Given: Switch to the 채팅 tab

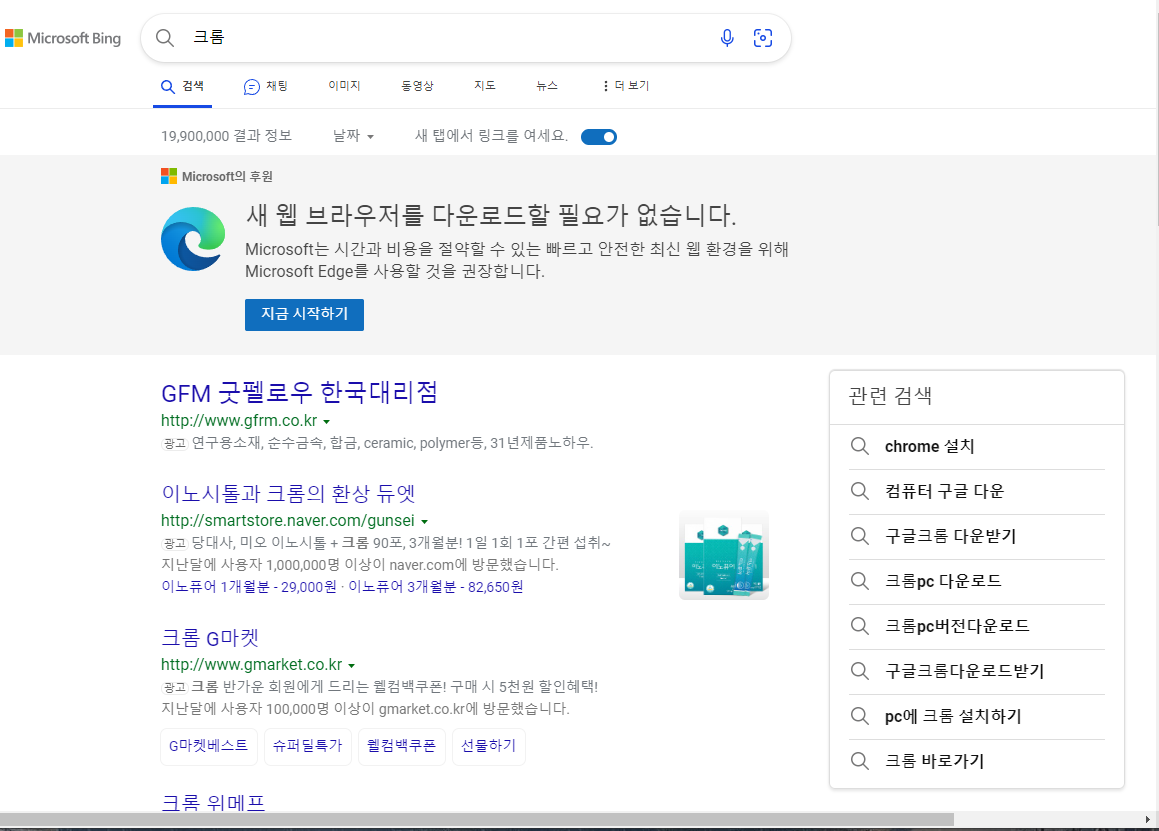Looking at the screenshot, I should 265,87.
